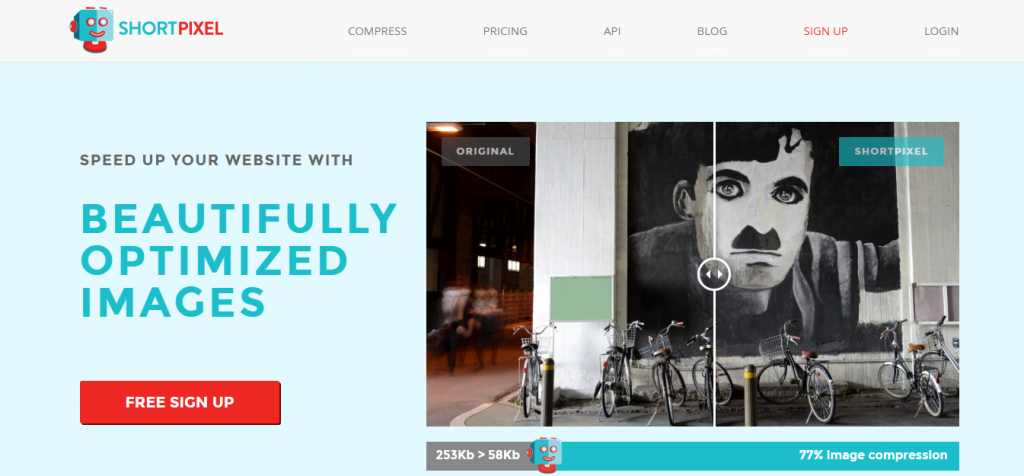Click the ShortPixel brand name text

171,28
